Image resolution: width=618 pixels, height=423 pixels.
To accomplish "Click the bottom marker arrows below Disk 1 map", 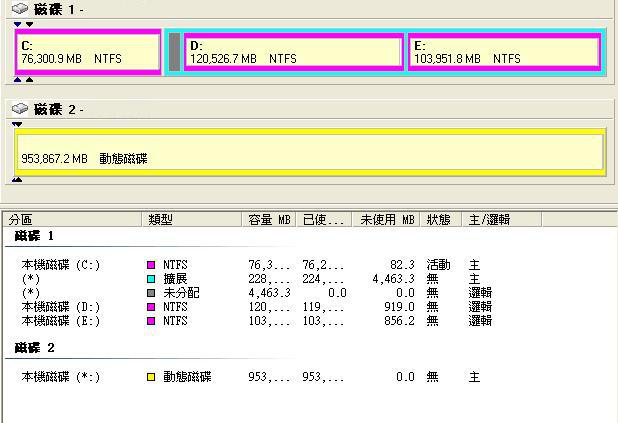I will [23, 80].
